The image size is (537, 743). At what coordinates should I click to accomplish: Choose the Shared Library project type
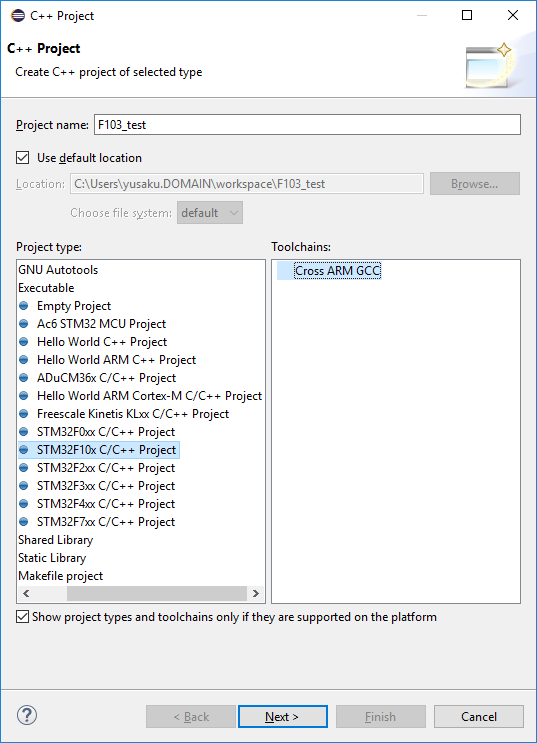pos(55,540)
